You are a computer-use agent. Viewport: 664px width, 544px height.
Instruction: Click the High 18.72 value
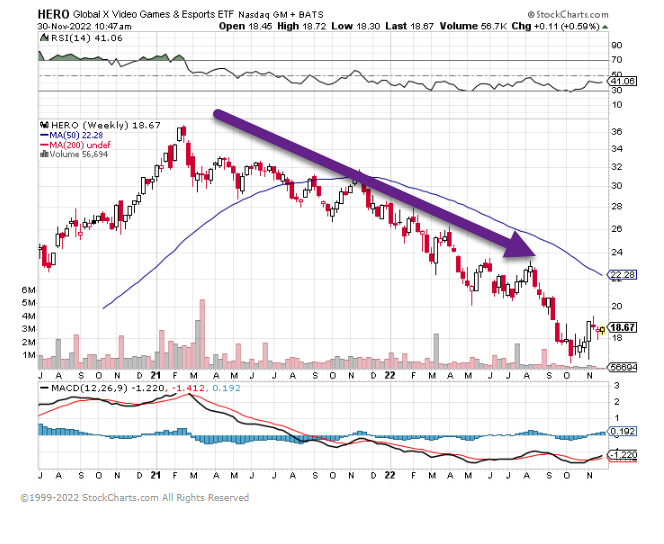pyautogui.click(x=302, y=26)
